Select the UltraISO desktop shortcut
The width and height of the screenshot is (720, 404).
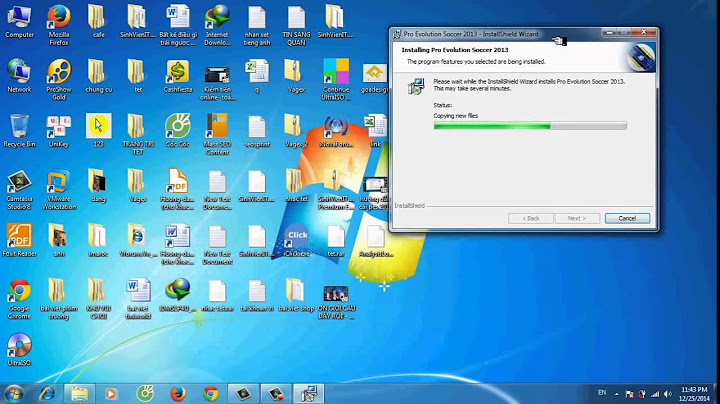coord(19,349)
